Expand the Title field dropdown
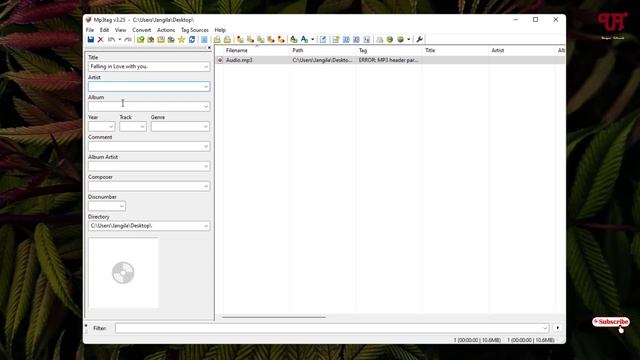This screenshot has height=360, width=640. pyautogui.click(x=206, y=67)
